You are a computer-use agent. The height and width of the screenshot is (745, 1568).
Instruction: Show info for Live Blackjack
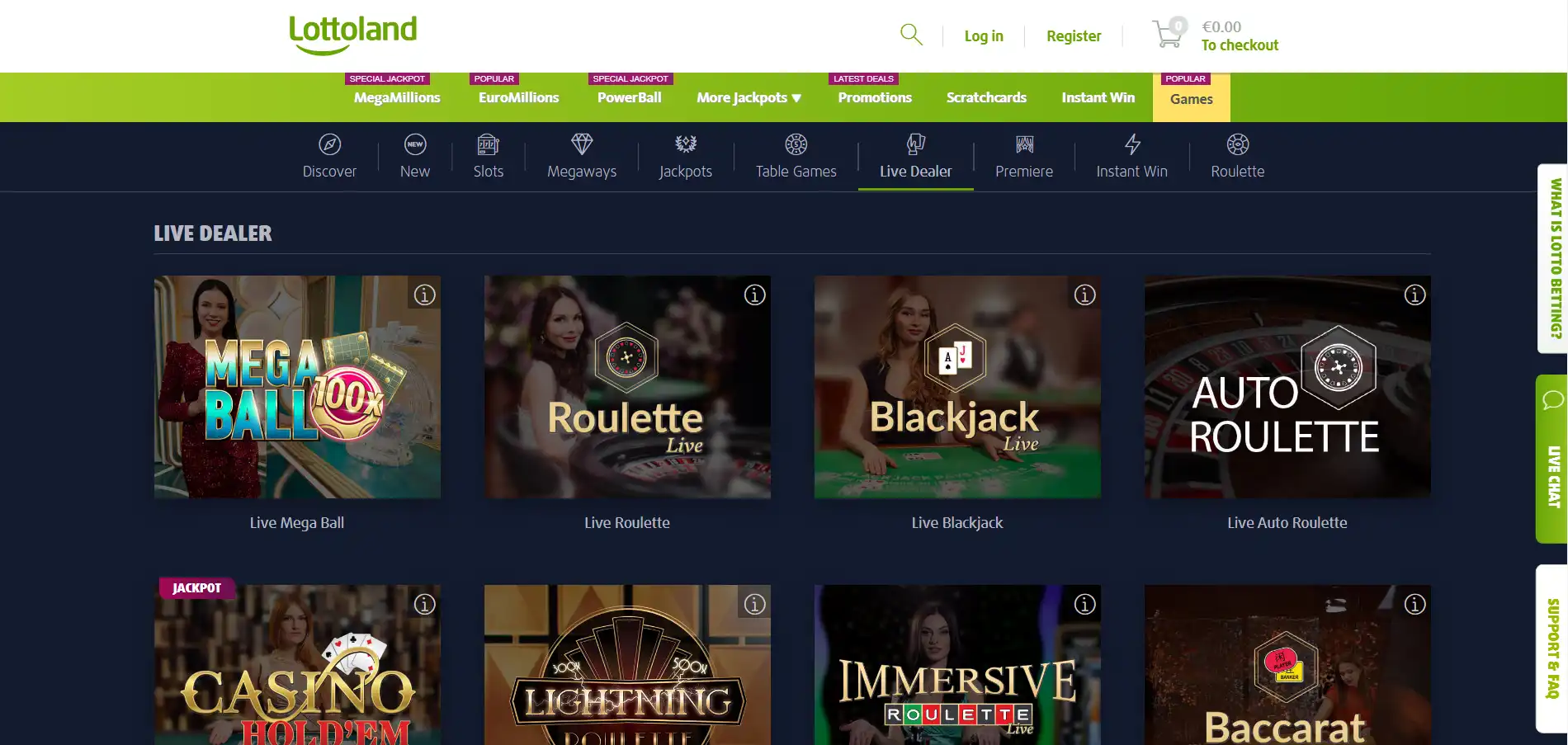[1085, 295]
